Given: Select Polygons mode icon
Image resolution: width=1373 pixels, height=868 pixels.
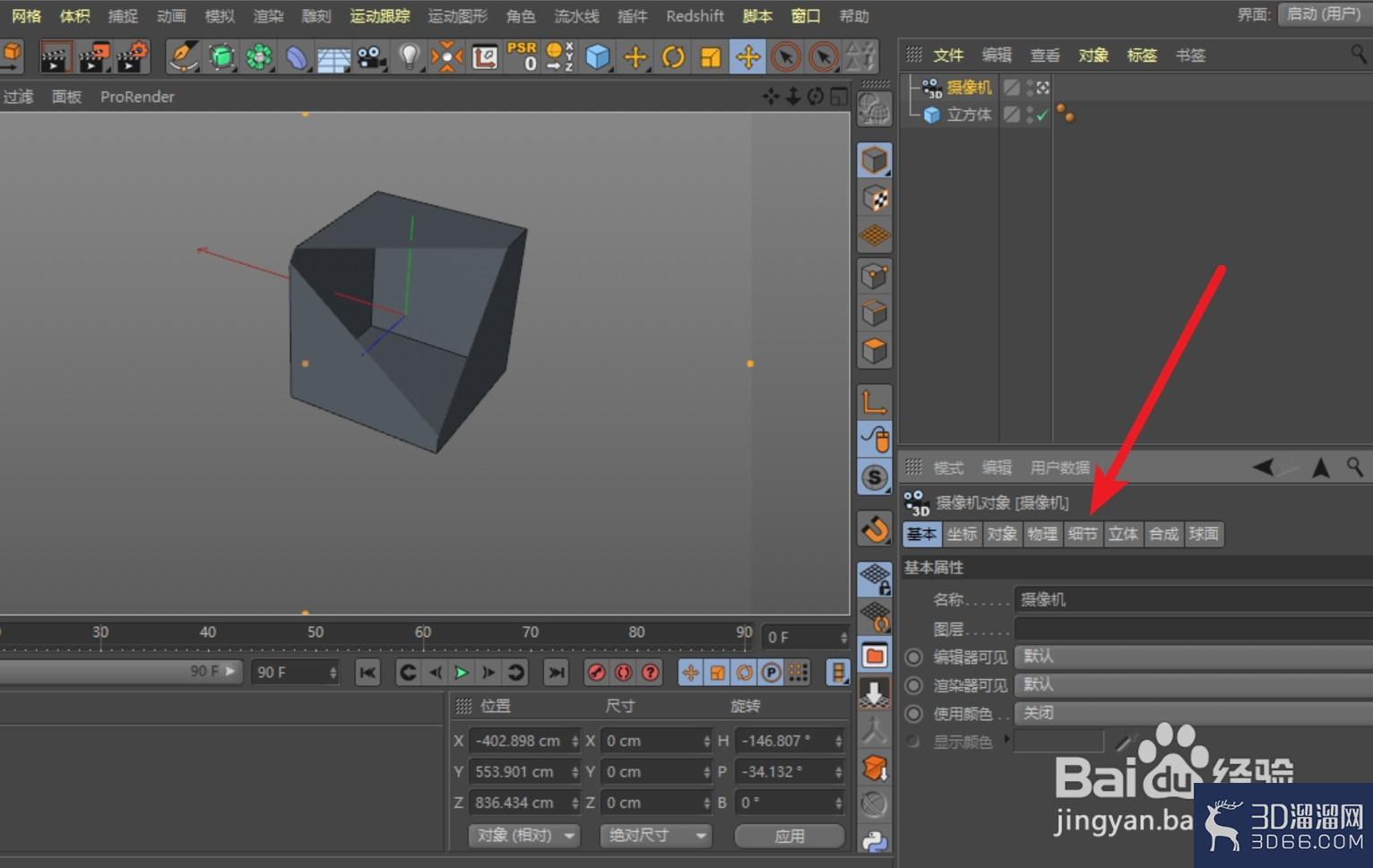Looking at the screenshot, I should pos(874,351).
